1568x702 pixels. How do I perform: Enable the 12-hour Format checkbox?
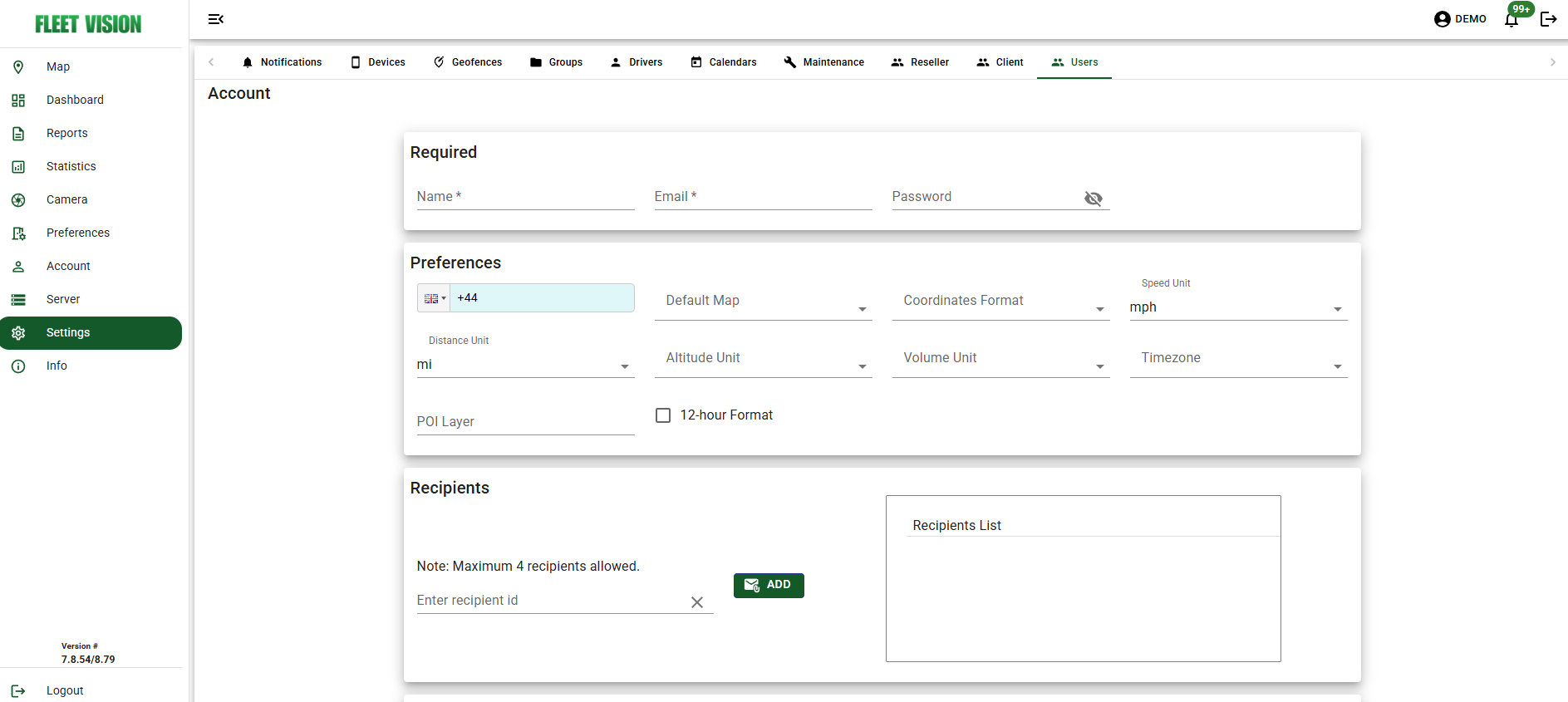point(663,415)
